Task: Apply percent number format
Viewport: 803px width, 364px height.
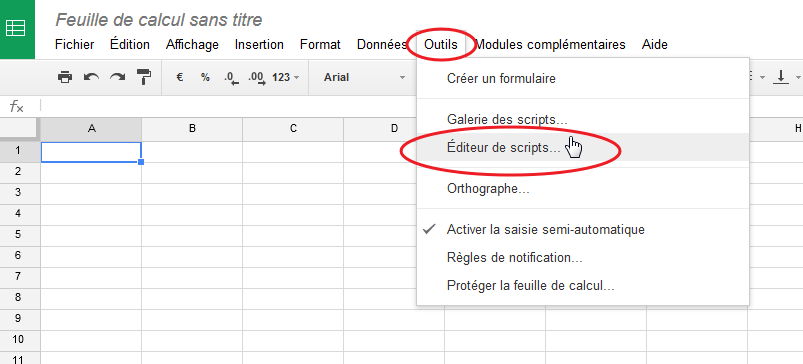Action: (205, 77)
